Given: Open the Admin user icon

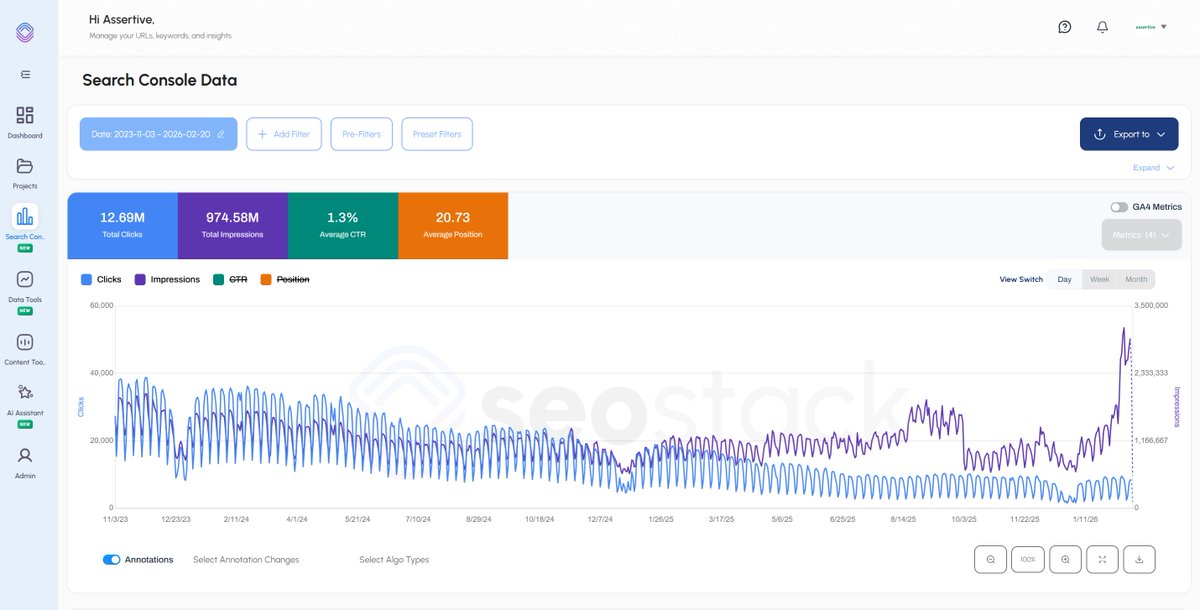Looking at the screenshot, I should pos(25,455).
